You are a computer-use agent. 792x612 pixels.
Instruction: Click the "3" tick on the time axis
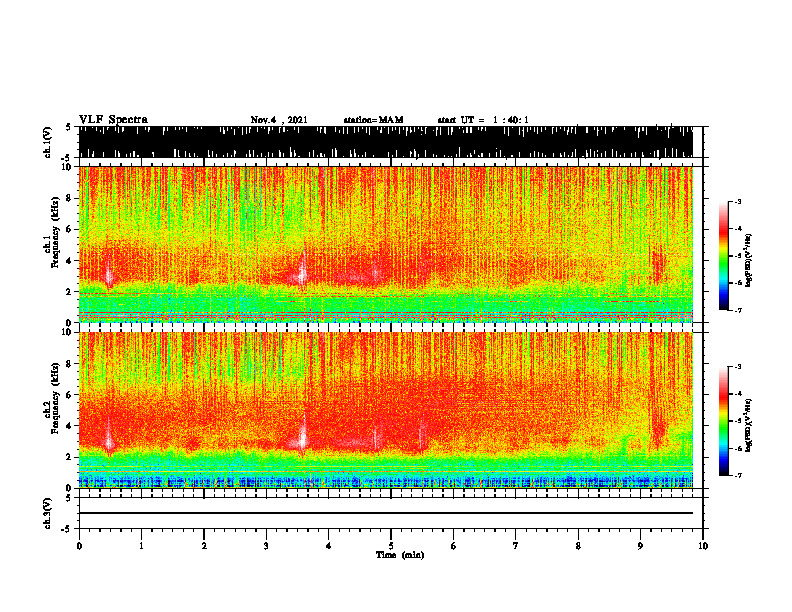pyautogui.click(x=266, y=546)
